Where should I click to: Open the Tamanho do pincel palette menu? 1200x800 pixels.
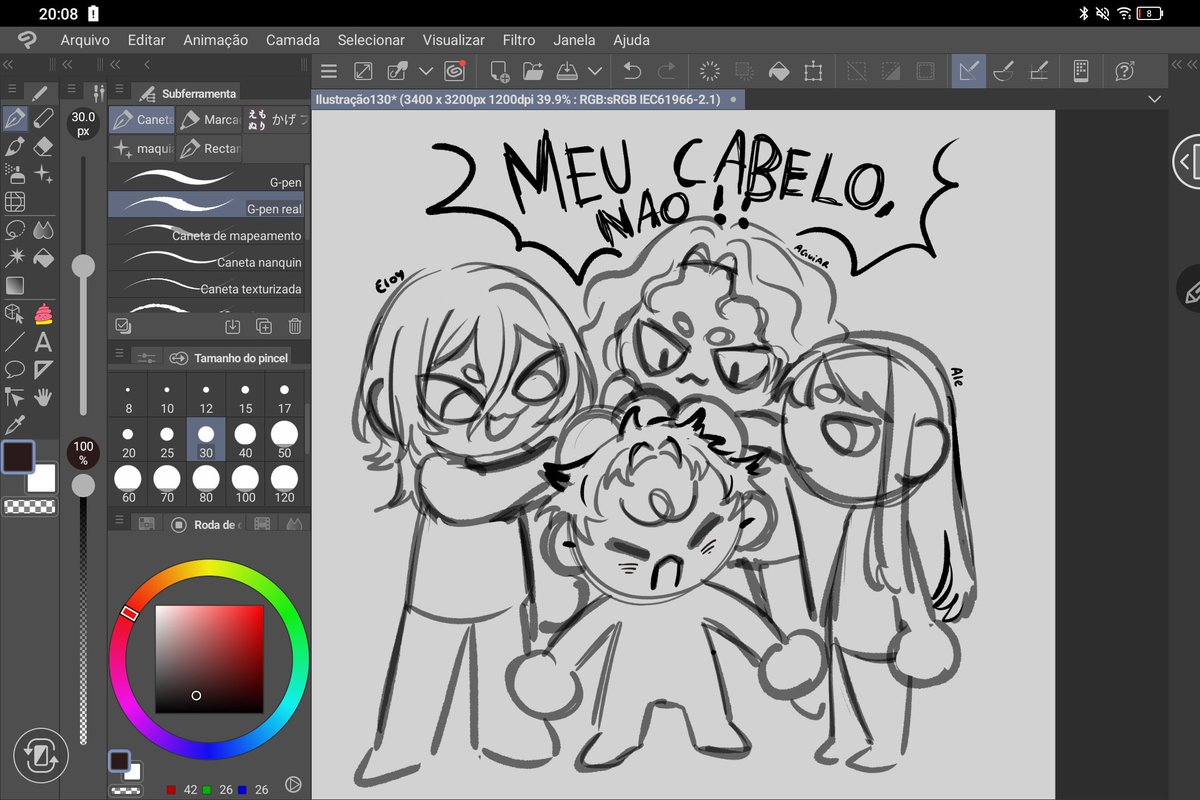[119, 353]
